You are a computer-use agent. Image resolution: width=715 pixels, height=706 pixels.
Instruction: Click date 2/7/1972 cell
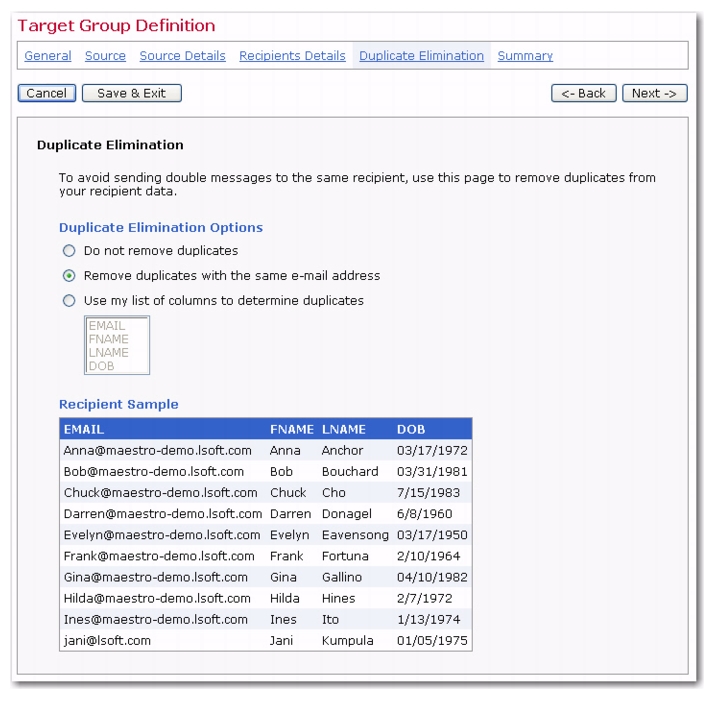pyautogui.click(x=425, y=598)
